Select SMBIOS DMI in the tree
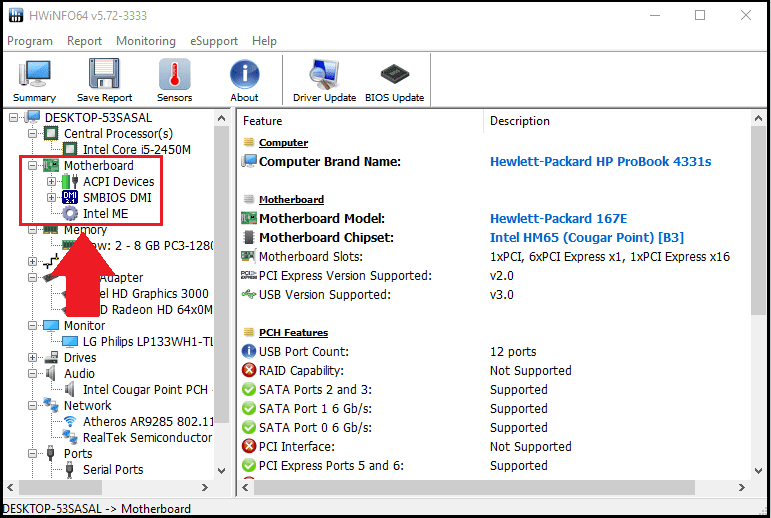Screen dimensions: 771x518 click(x=118, y=197)
